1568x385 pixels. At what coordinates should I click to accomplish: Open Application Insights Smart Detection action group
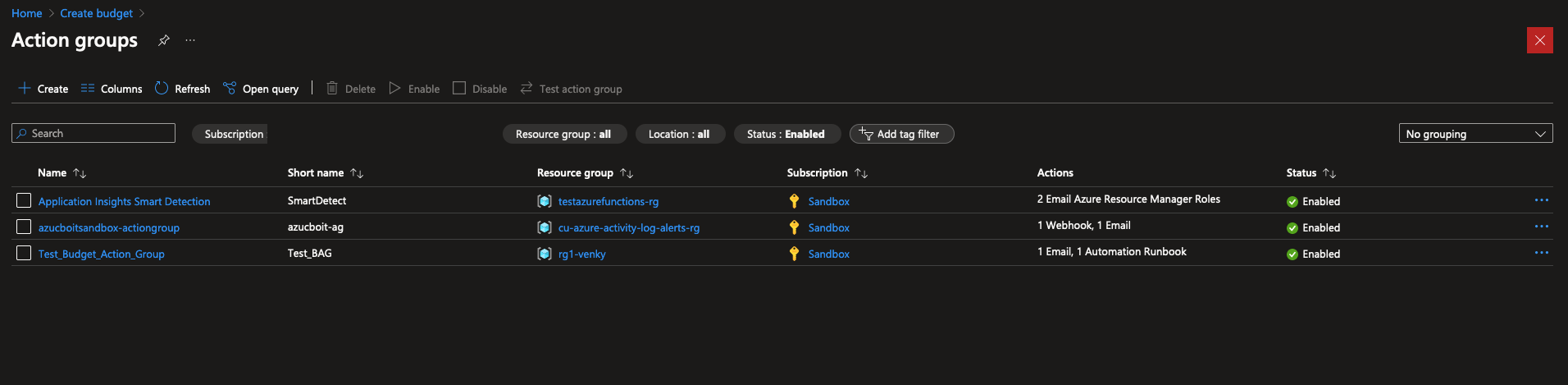(x=124, y=201)
